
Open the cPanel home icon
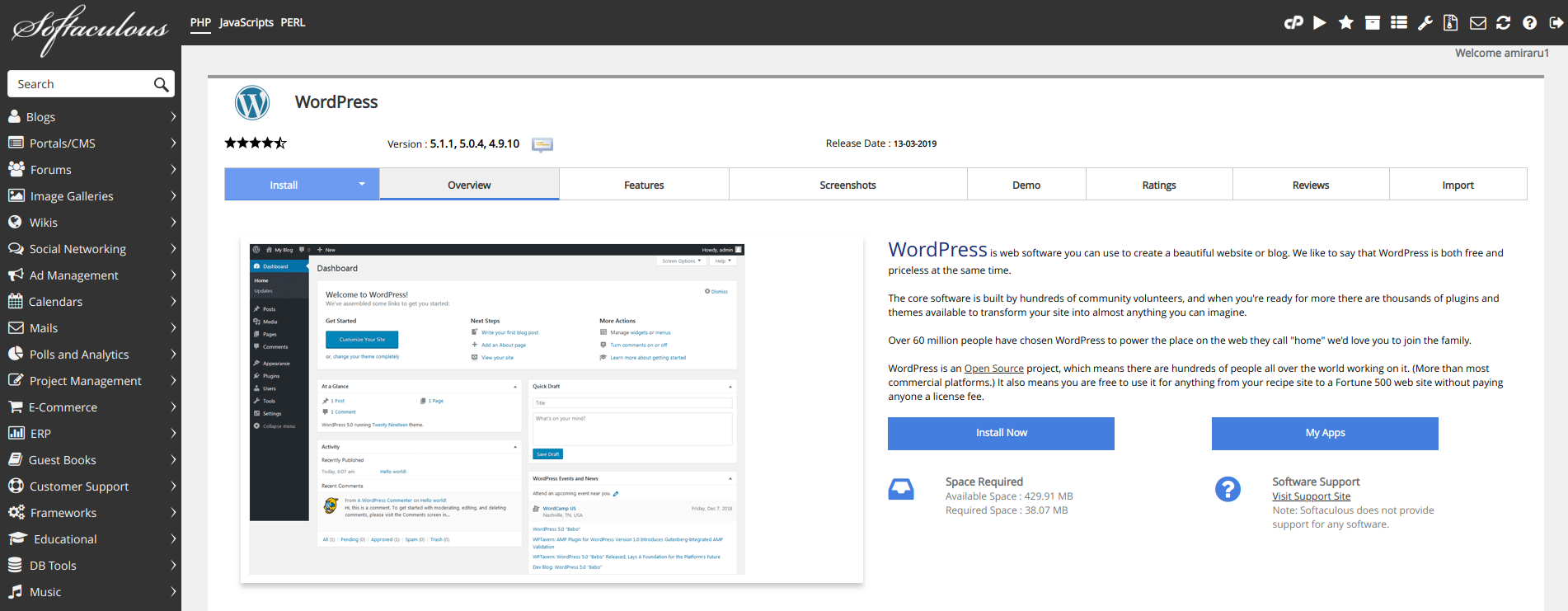tap(1293, 22)
